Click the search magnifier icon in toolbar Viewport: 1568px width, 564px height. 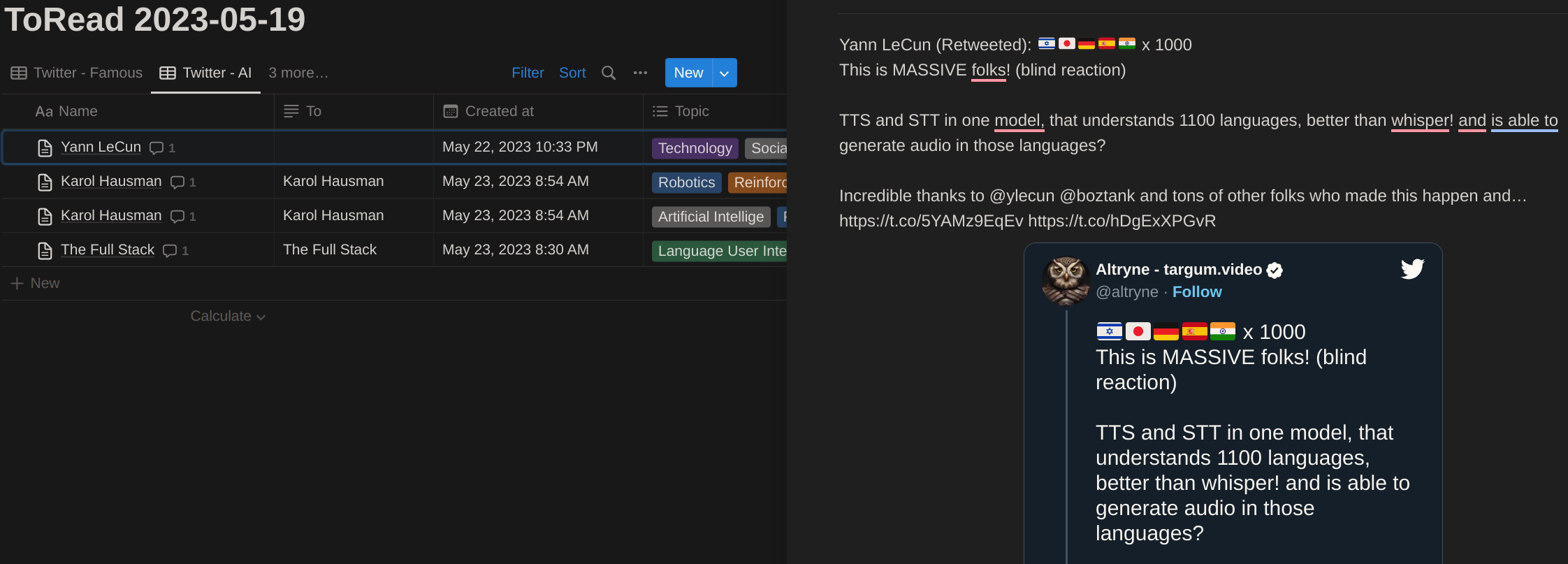[609, 73]
